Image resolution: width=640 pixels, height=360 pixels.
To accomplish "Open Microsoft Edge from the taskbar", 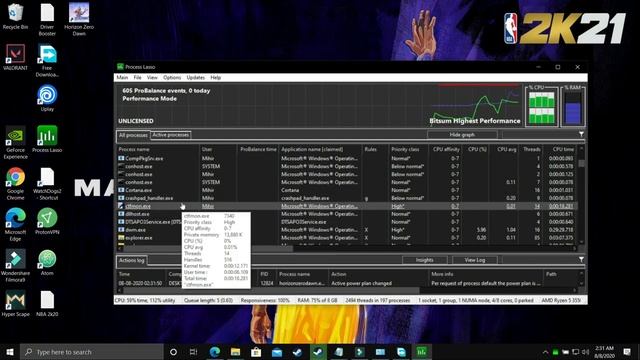I will click(215, 351).
